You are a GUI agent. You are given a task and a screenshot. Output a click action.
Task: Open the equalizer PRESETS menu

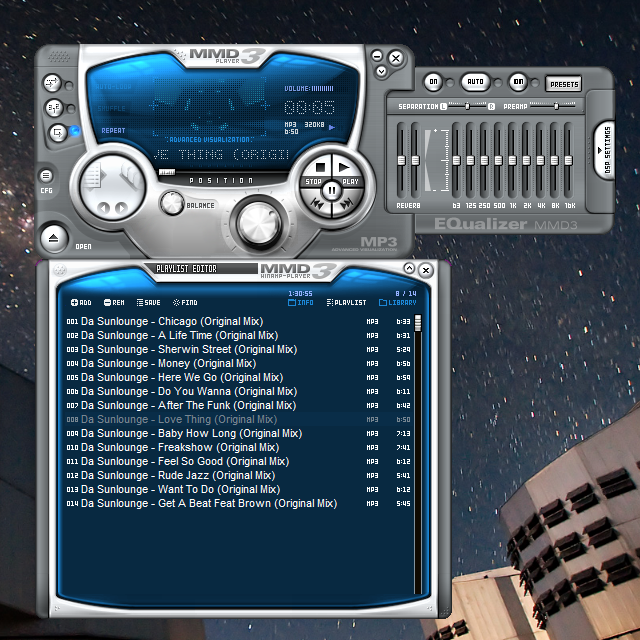point(564,84)
